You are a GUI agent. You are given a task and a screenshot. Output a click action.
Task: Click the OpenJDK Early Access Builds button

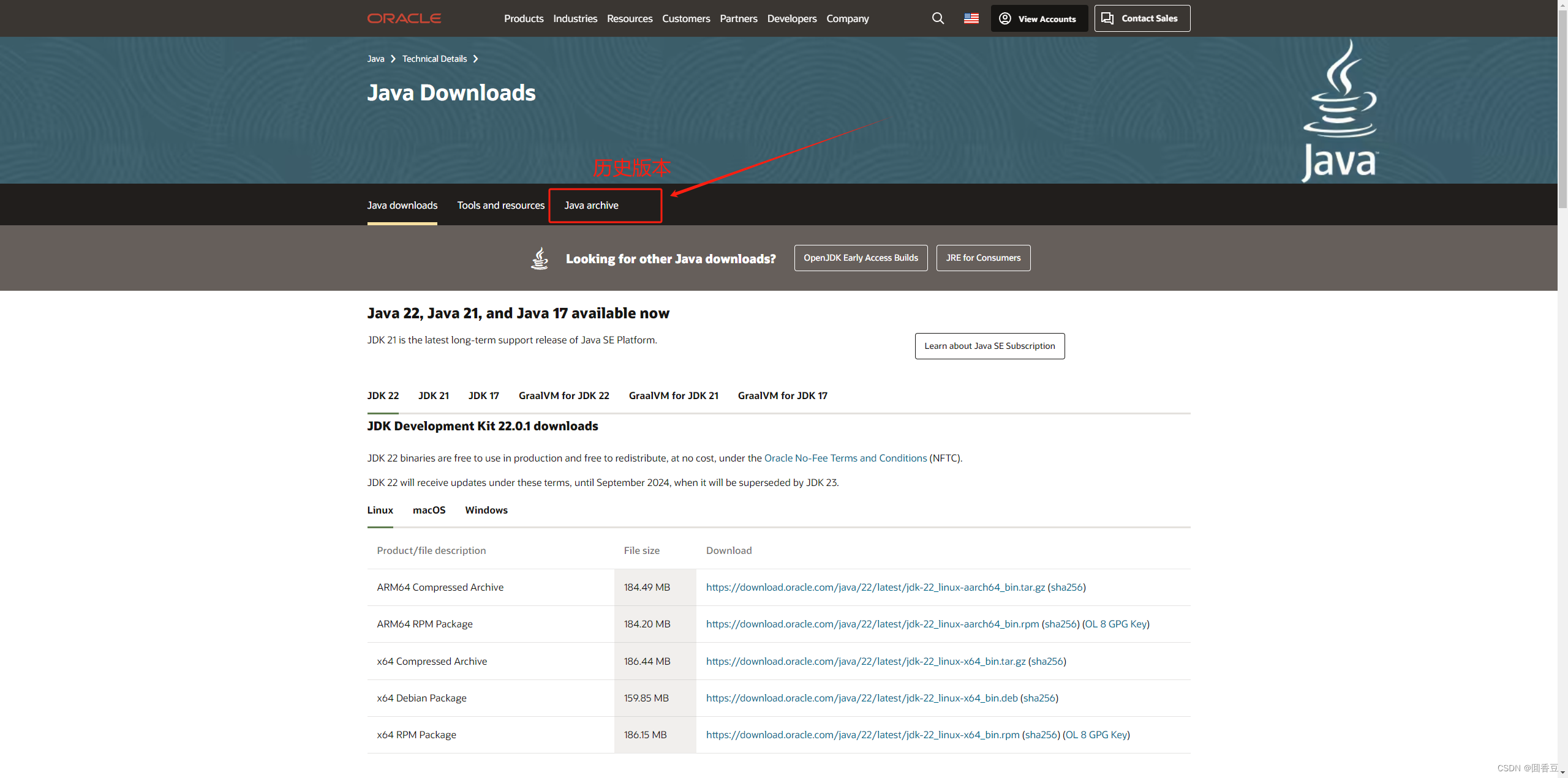point(861,258)
